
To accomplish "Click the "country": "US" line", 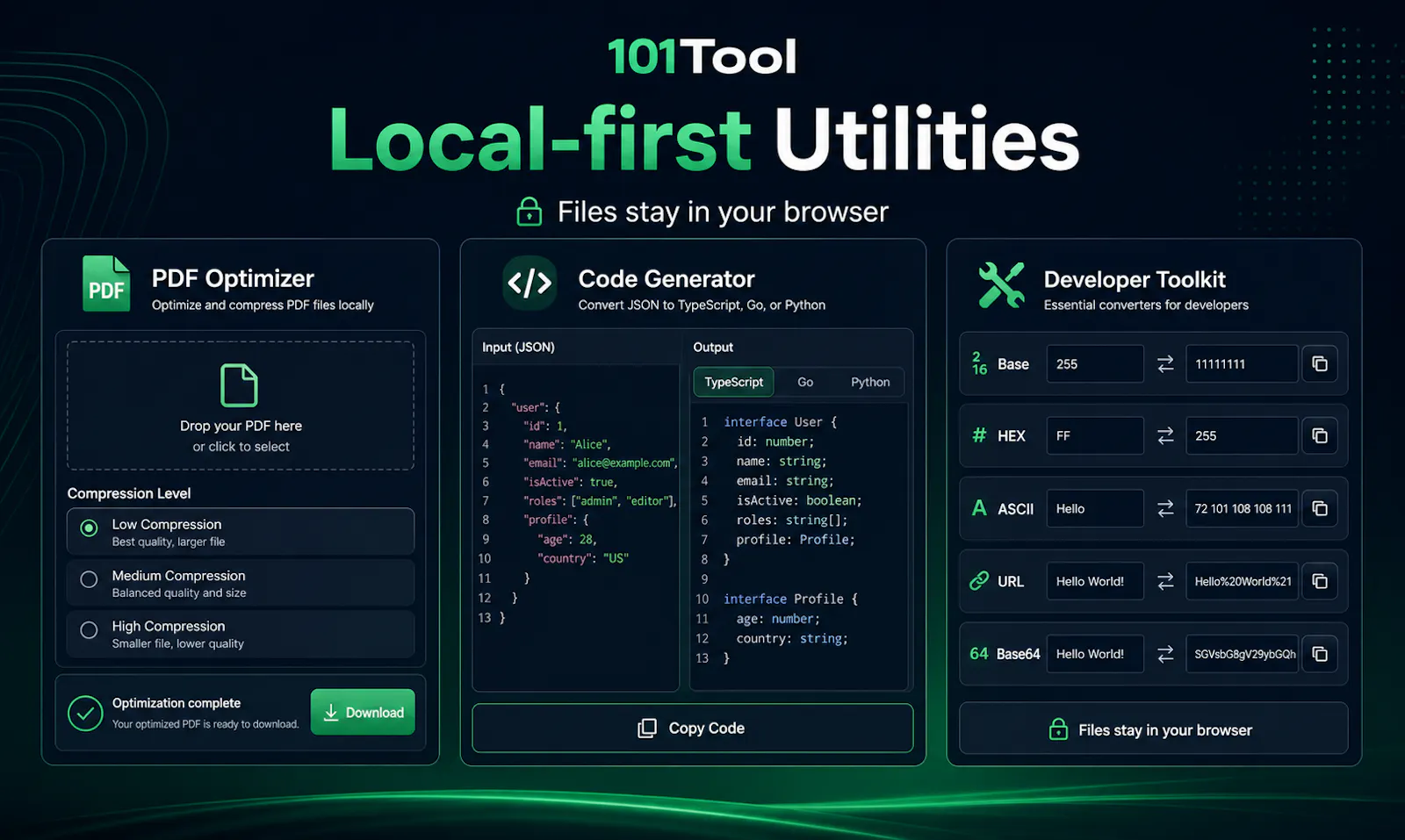I will click(x=583, y=558).
